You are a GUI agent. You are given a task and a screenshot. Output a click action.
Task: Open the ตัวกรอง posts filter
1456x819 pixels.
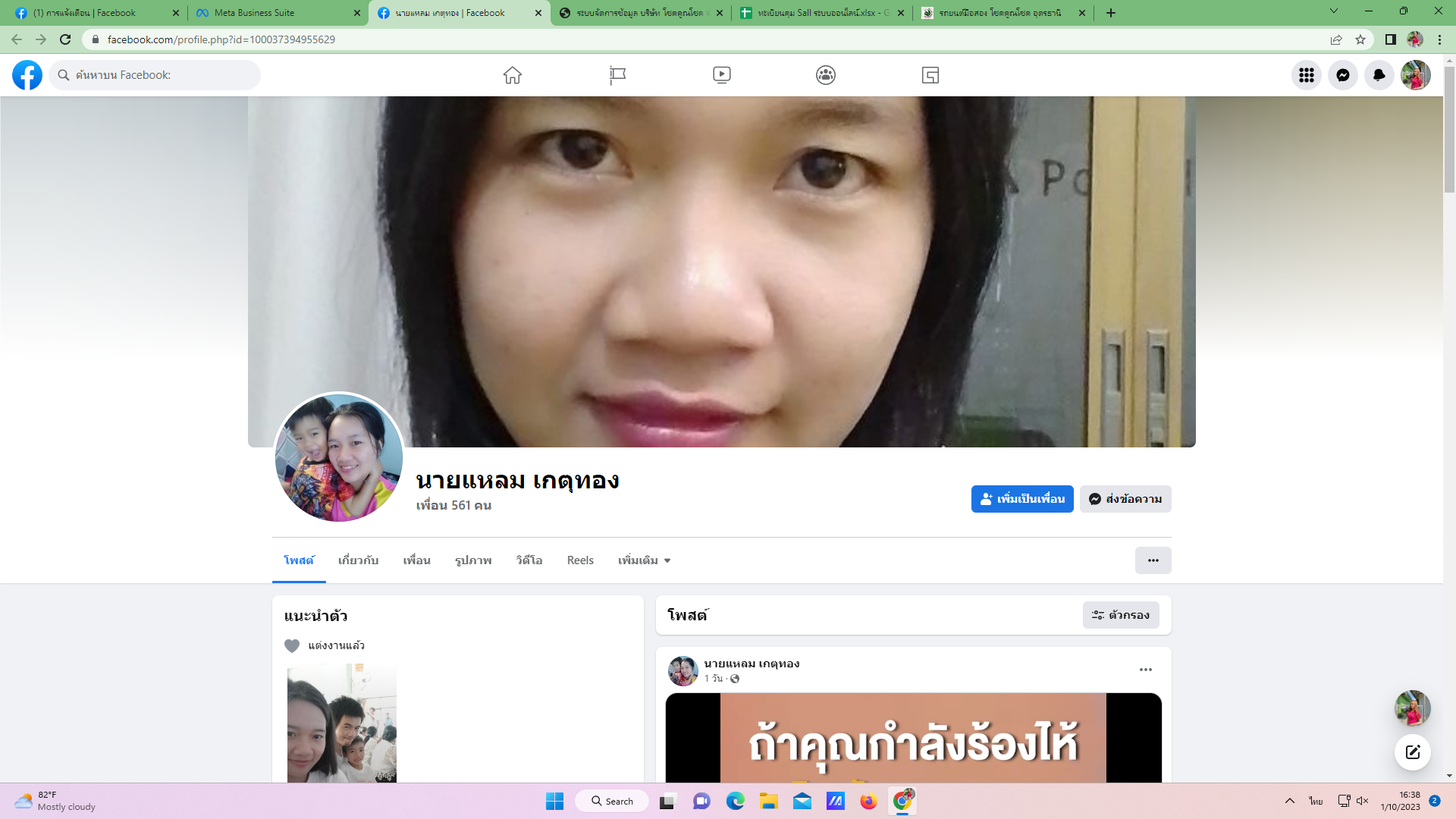point(1120,615)
